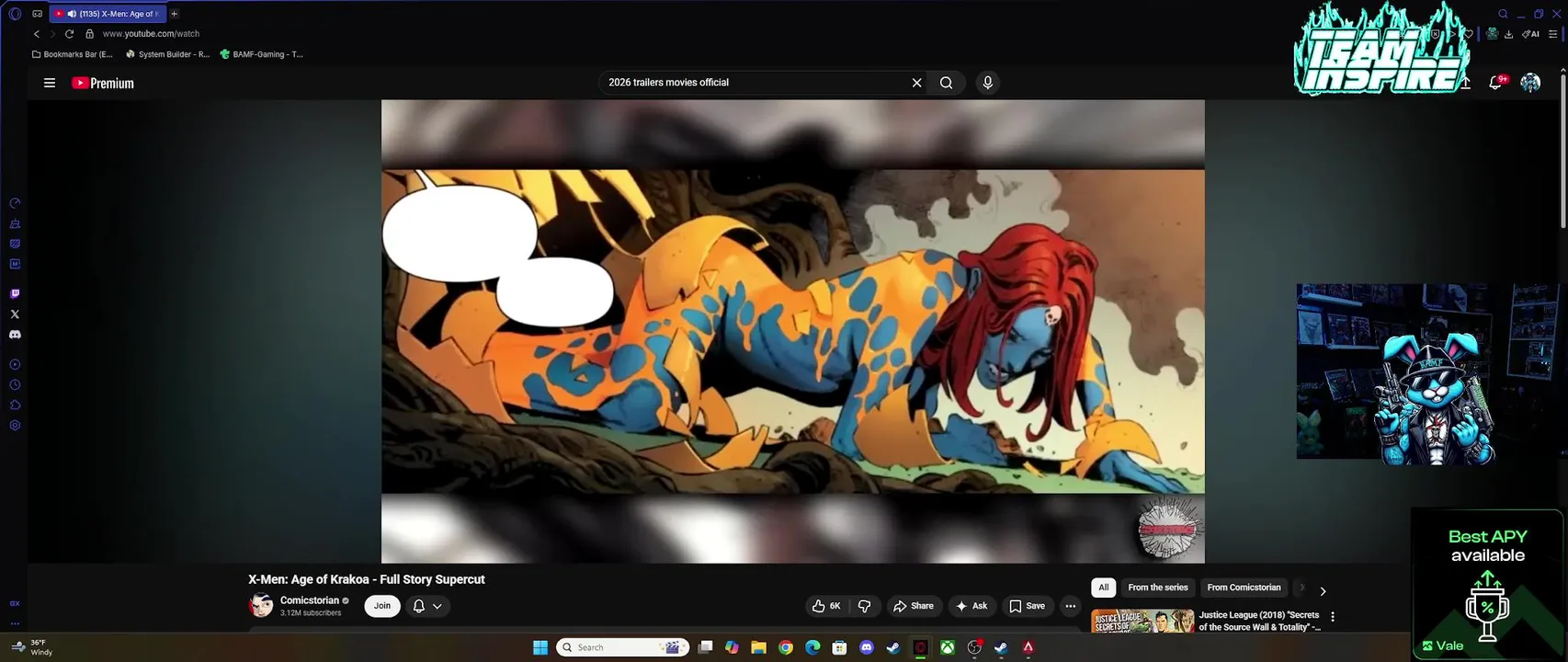Open a new browser tab with plus
The width and height of the screenshot is (1568, 662).
(174, 14)
